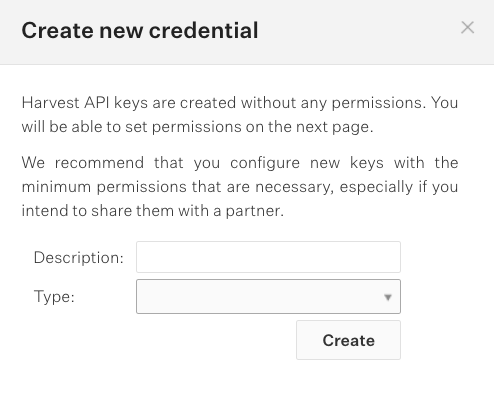The image size is (494, 395).
Task: Click the sentence starting "We recommend"
Action: (x=240, y=187)
